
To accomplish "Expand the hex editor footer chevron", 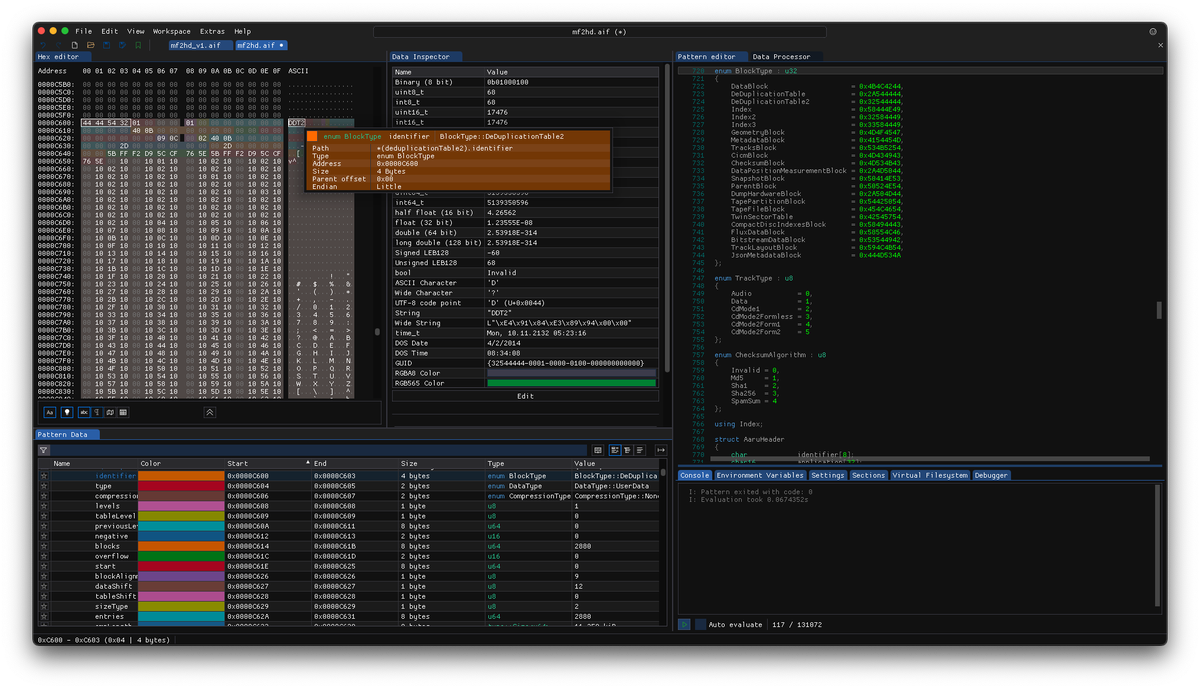I will pyautogui.click(x=210, y=412).
